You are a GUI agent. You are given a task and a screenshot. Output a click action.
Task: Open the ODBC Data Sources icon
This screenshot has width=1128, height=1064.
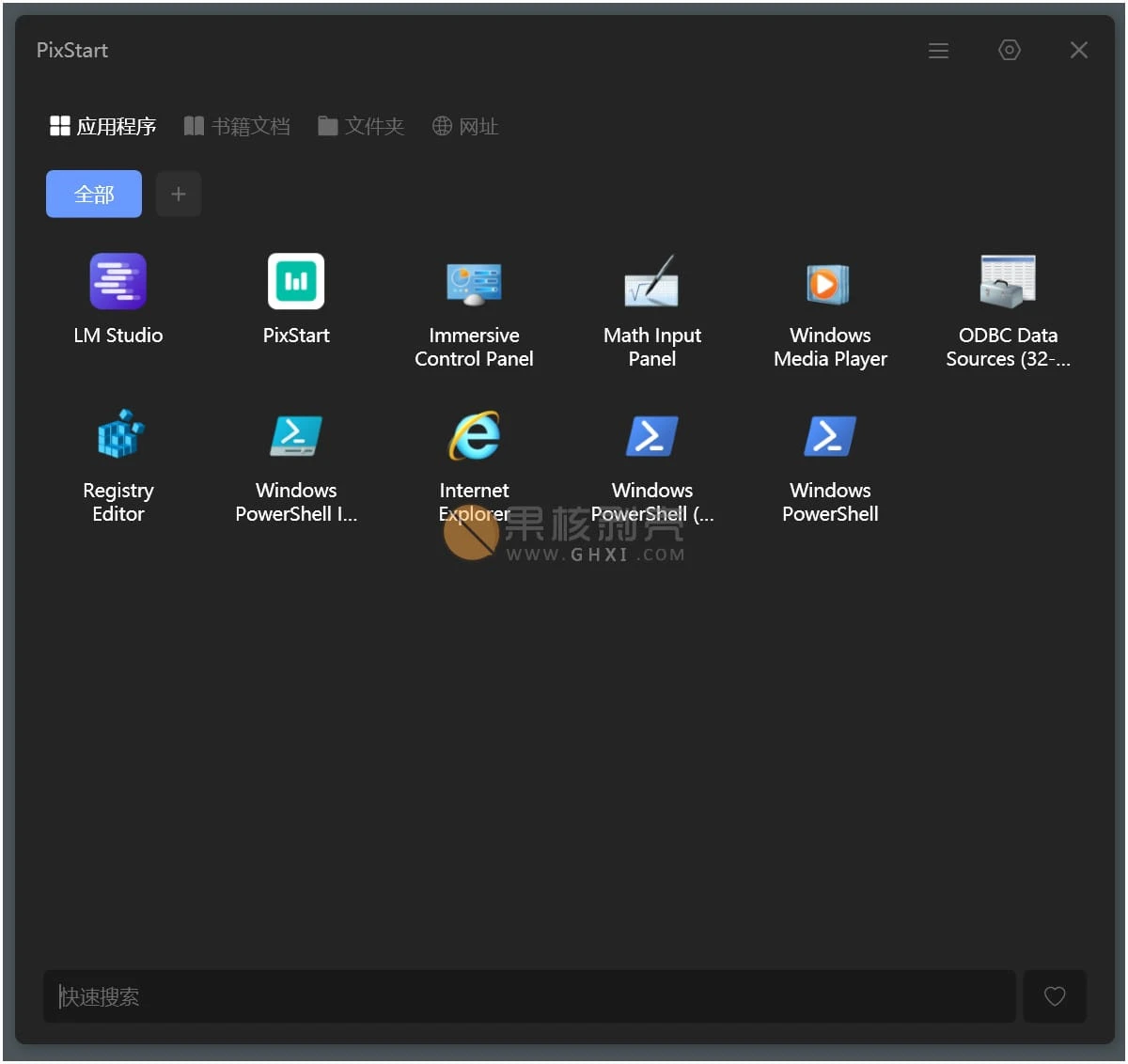coord(1008,281)
